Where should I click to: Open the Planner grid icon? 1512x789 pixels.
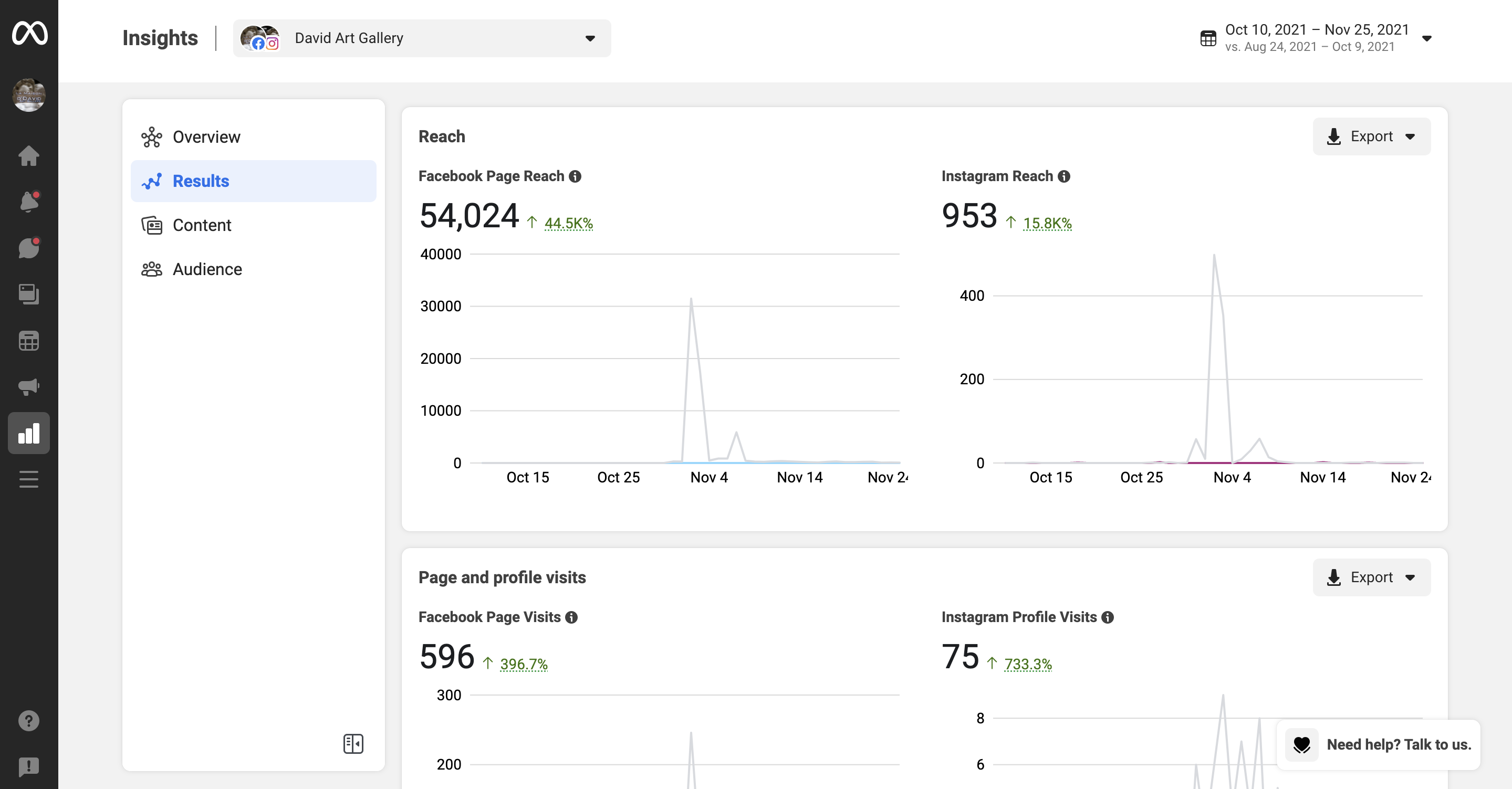(29, 341)
